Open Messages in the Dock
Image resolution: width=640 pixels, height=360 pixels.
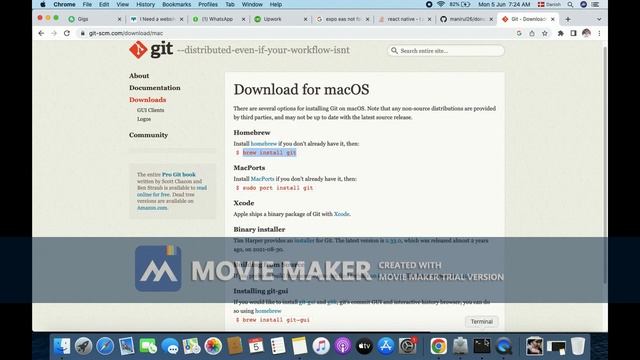pos(169,346)
